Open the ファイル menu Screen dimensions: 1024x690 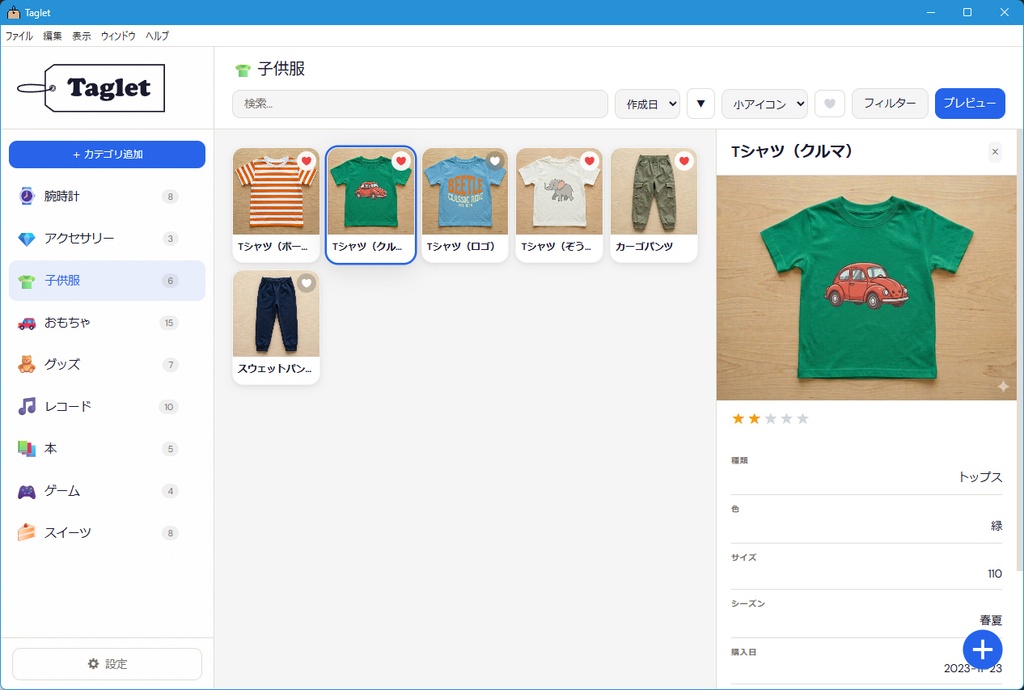18,36
